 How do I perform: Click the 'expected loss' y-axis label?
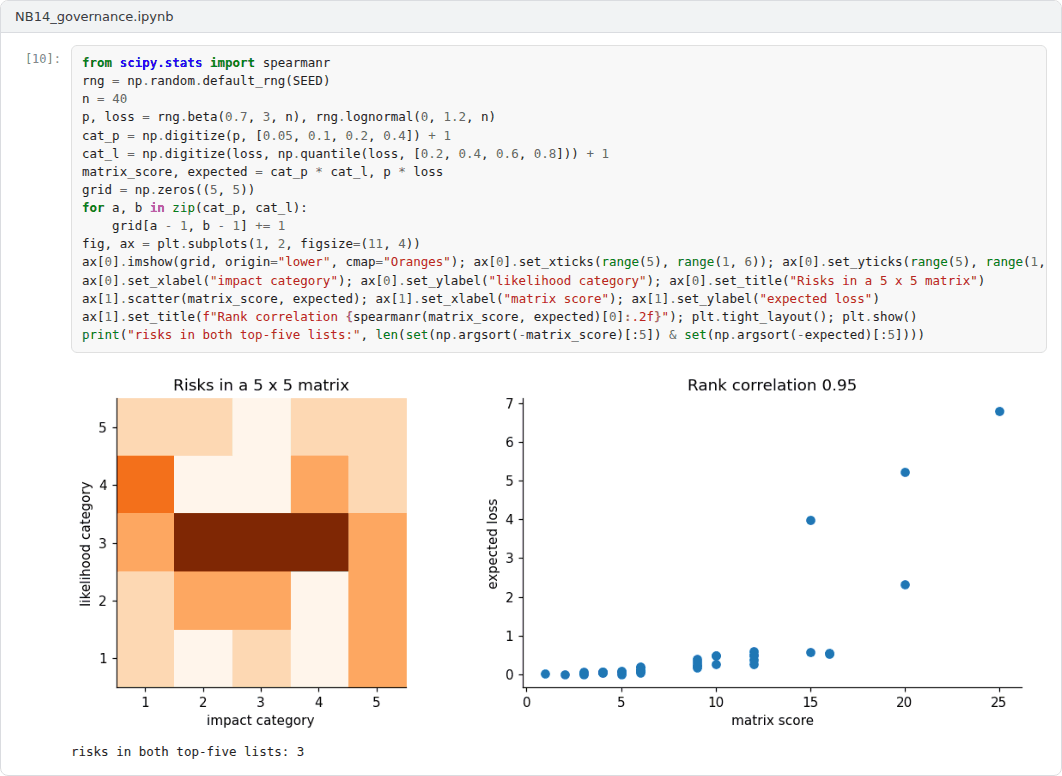tap(492, 544)
